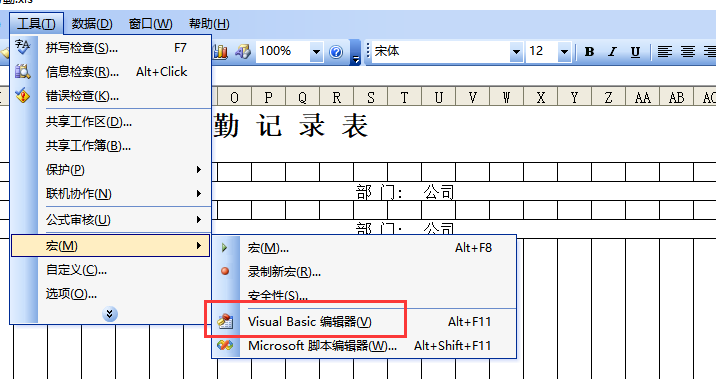
Task: Click the Visual Basic editor icon
Action: pos(225,322)
